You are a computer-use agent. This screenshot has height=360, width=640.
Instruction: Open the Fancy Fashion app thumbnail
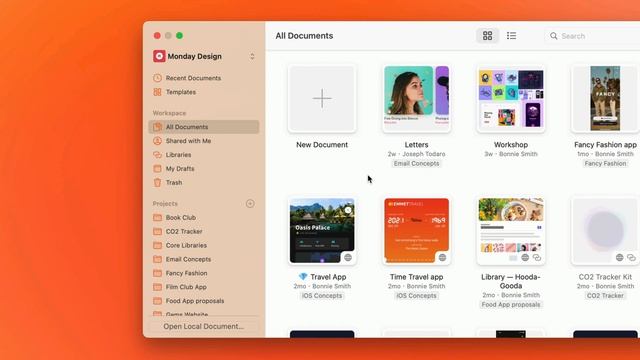point(605,98)
